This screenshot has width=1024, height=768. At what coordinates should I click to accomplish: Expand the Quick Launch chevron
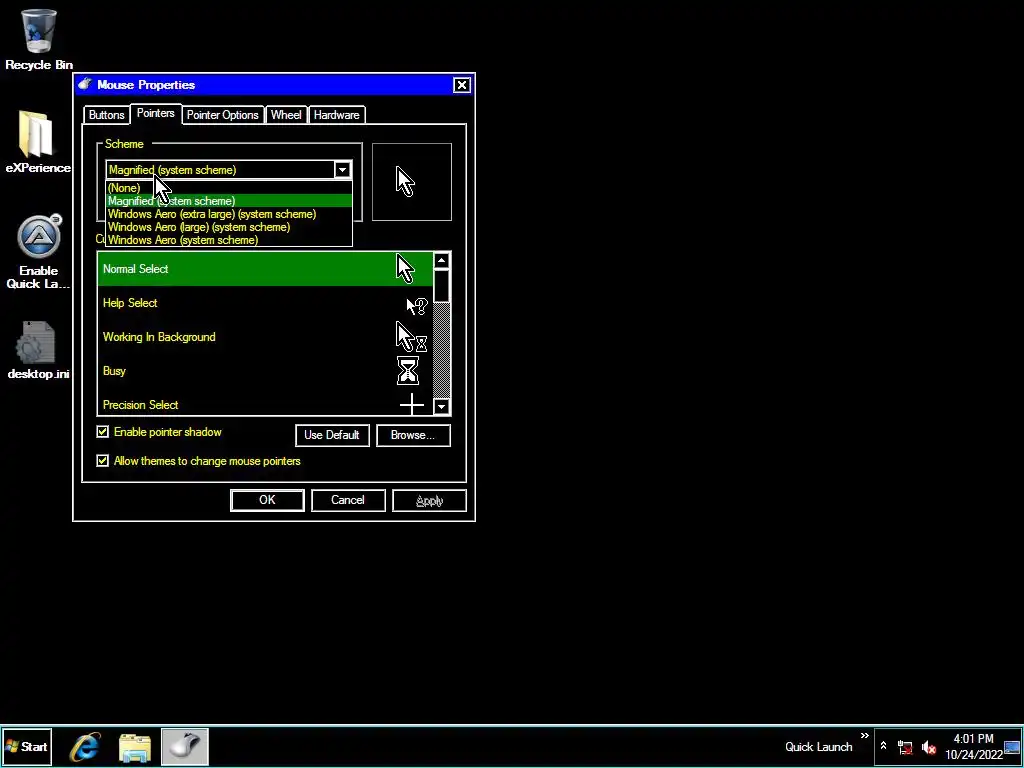[x=865, y=736]
